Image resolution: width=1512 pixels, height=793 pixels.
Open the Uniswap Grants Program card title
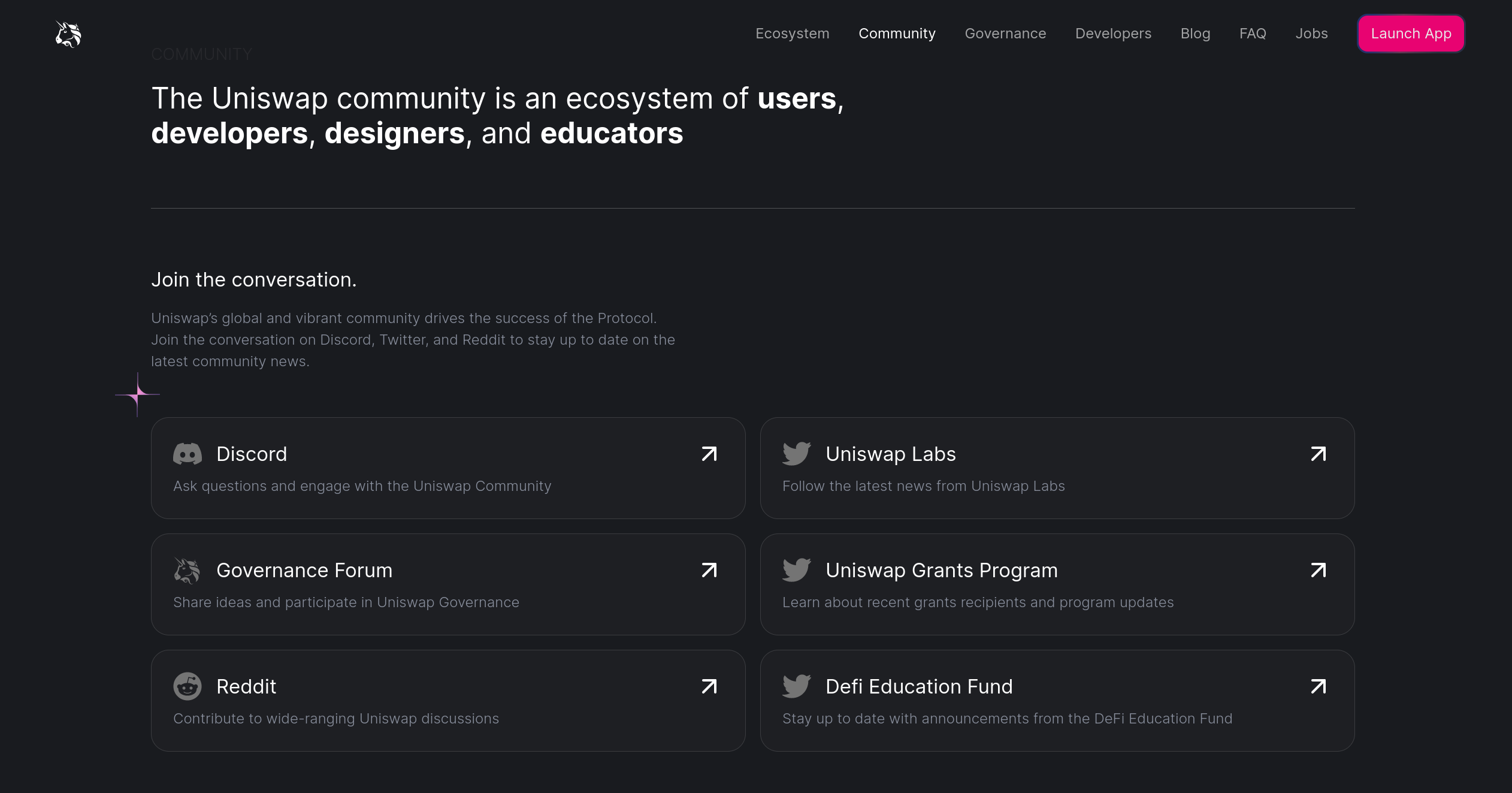point(941,570)
